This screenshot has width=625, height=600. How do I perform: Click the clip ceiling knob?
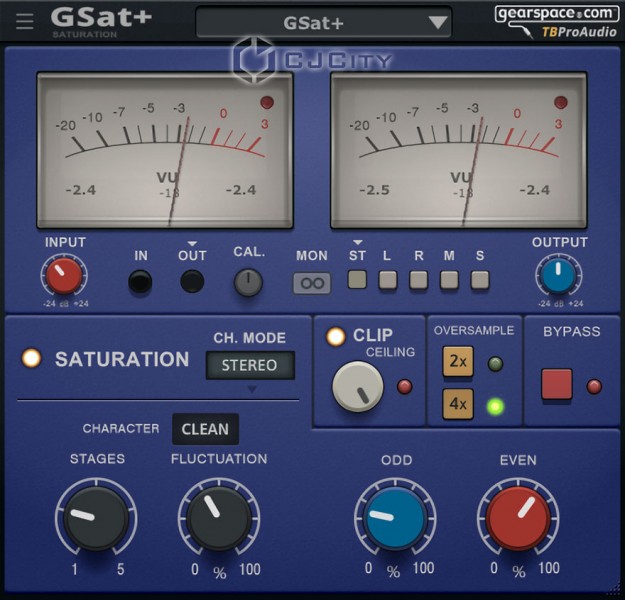(x=357, y=387)
